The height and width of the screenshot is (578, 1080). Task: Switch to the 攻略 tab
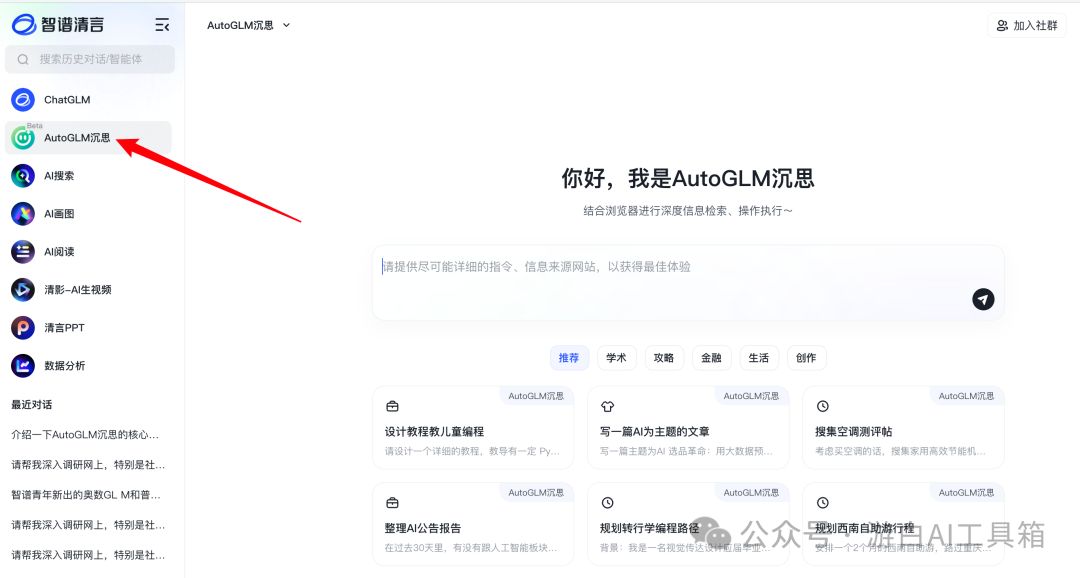(664, 358)
